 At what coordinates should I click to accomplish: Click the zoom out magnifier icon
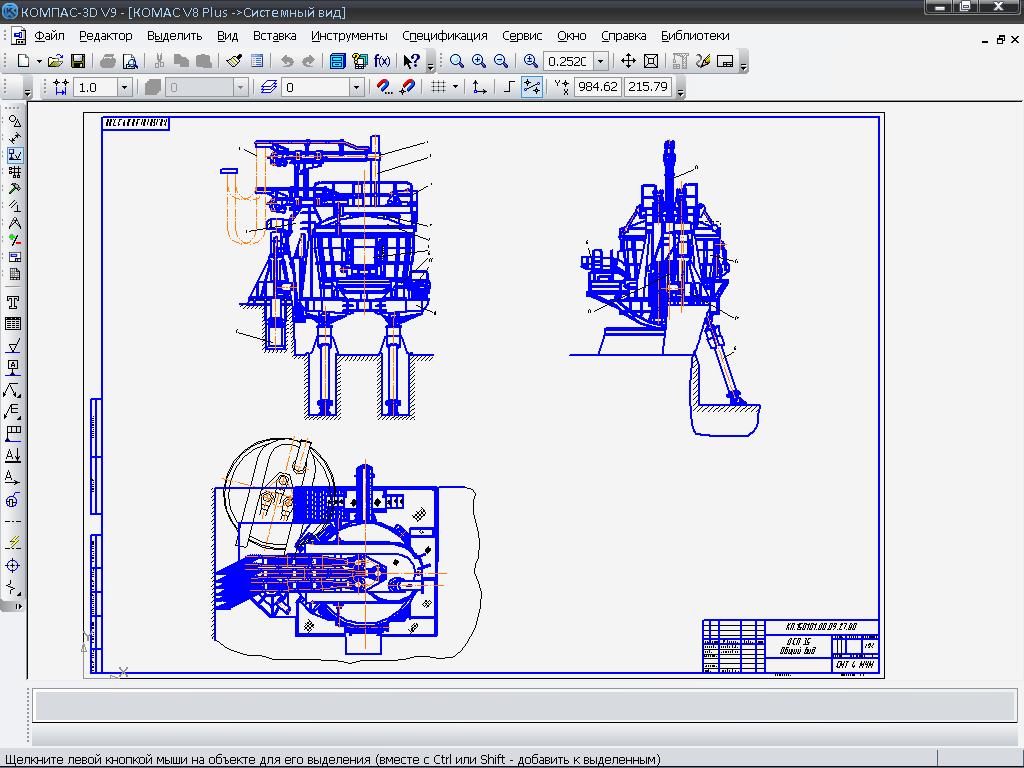point(501,61)
